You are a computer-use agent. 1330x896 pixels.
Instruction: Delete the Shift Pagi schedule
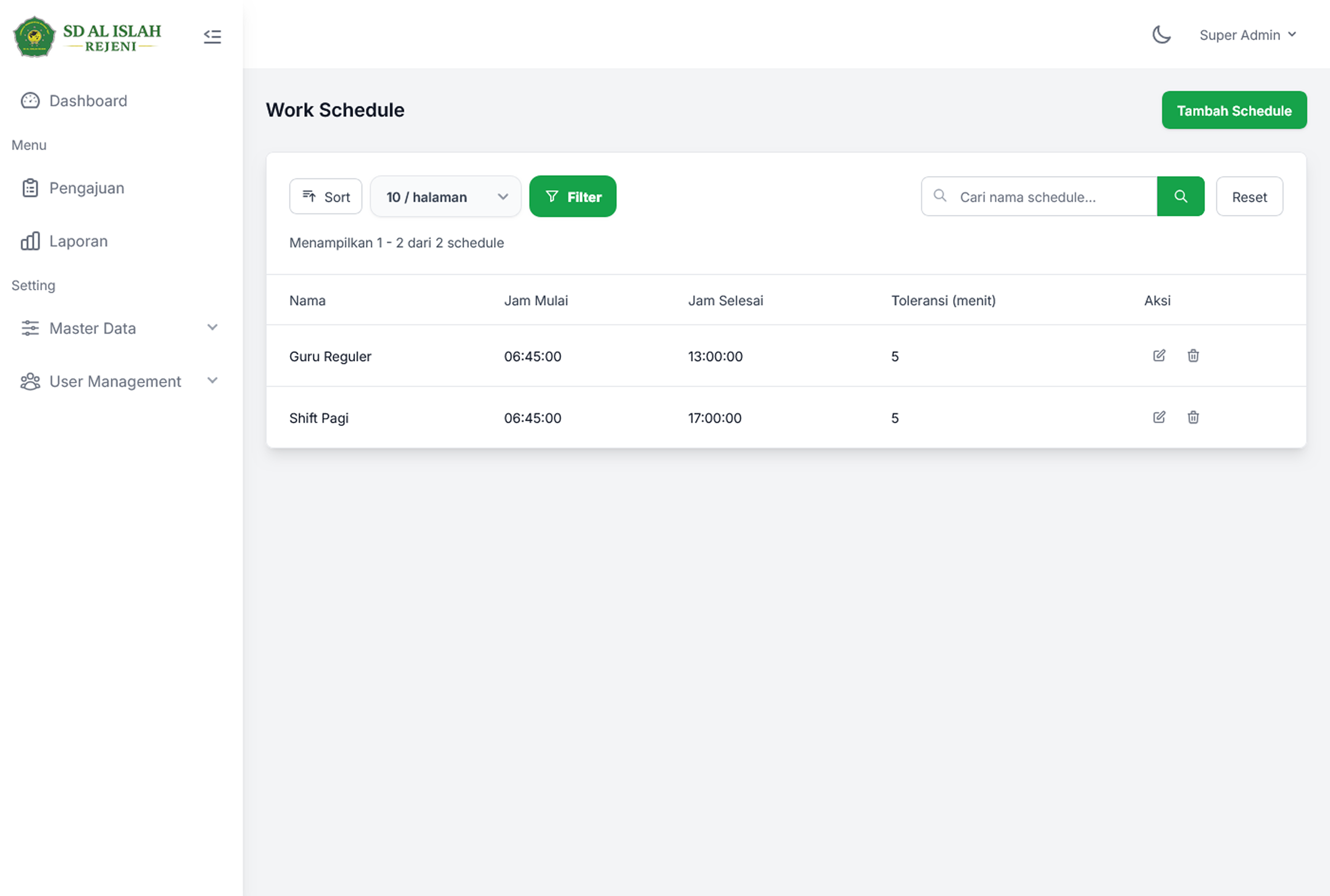tap(1193, 417)
